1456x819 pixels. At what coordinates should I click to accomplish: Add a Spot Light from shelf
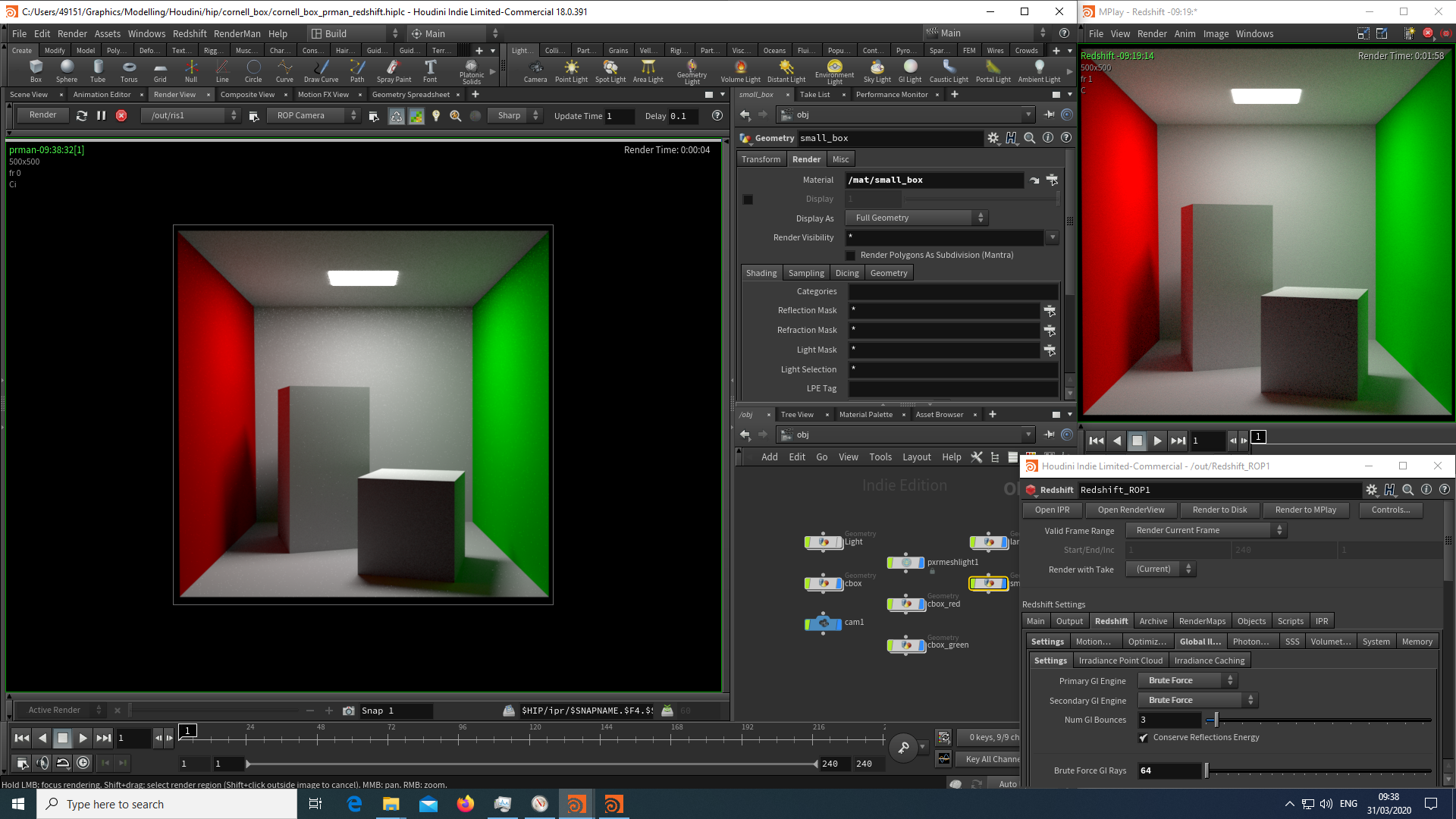pyautogui.click(x=610, y=71)
